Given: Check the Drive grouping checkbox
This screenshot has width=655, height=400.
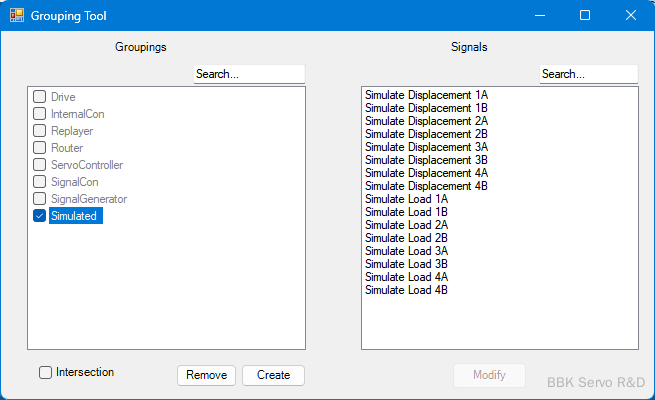Looking at the screenshot, I should (40, 97).
